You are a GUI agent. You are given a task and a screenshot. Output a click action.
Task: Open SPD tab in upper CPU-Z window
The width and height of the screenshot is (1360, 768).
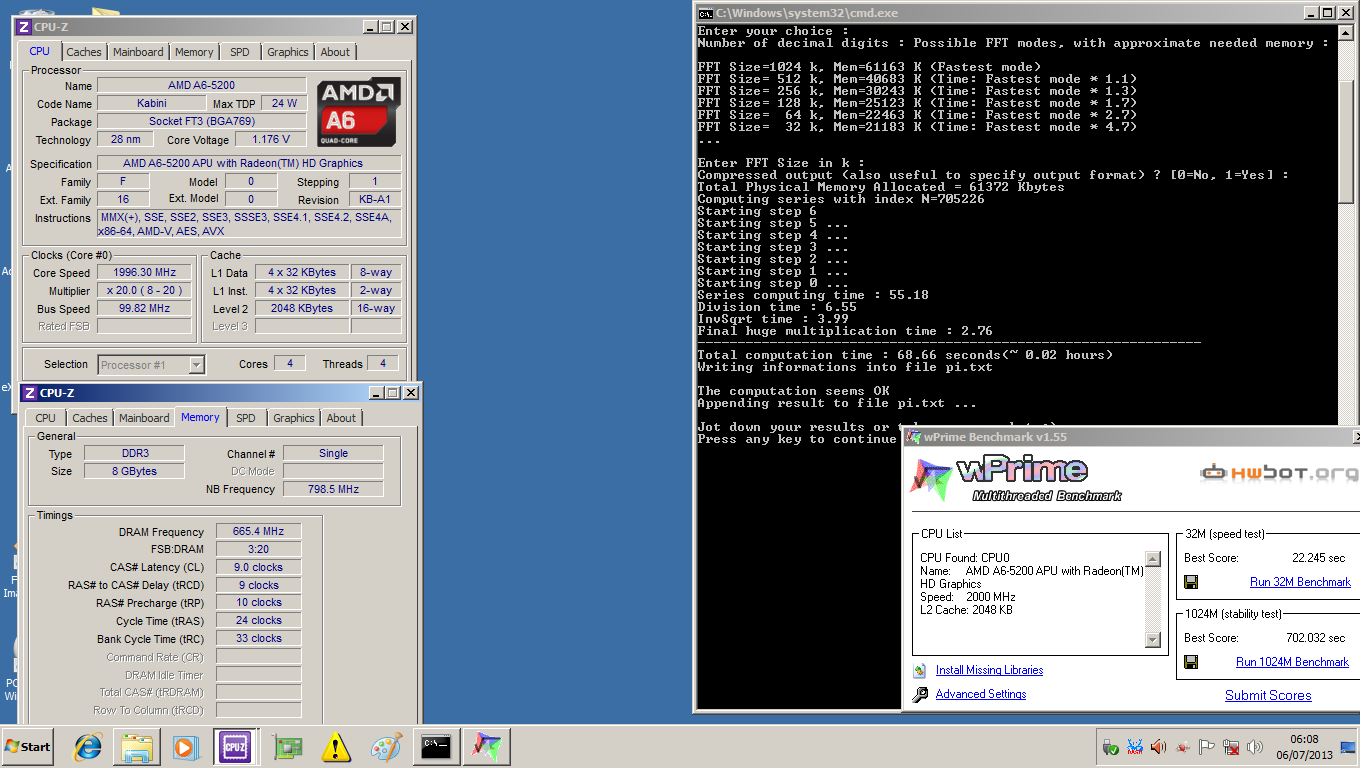(240, 52)
